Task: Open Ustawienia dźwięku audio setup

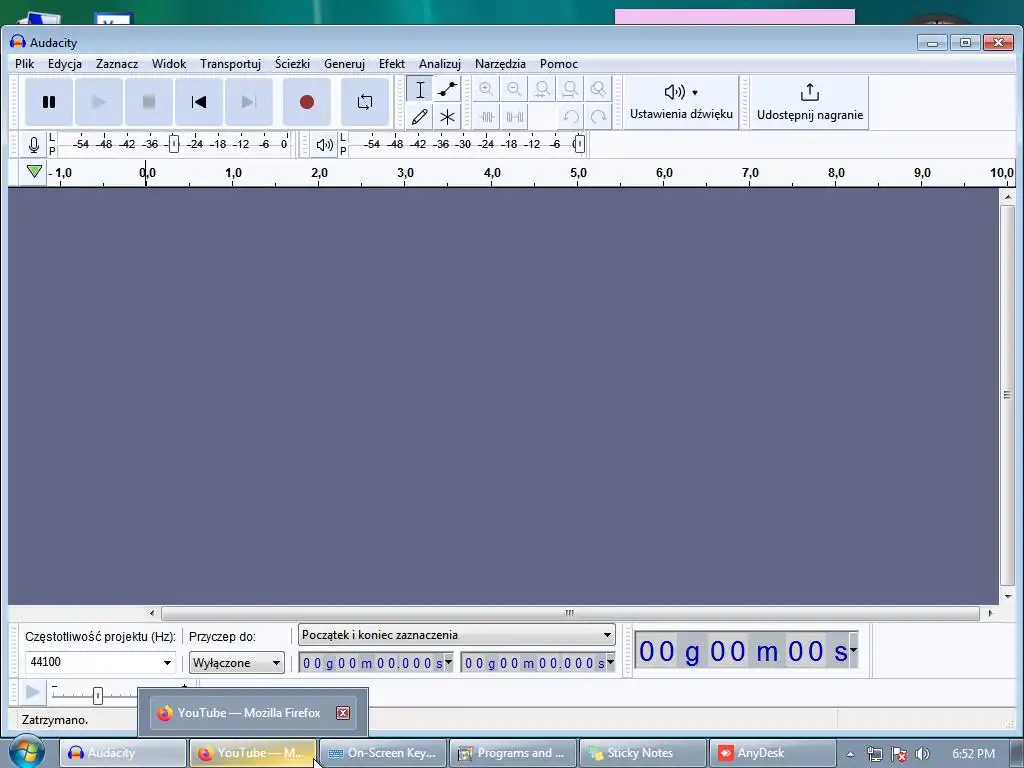Action: (x=681, y=102)
